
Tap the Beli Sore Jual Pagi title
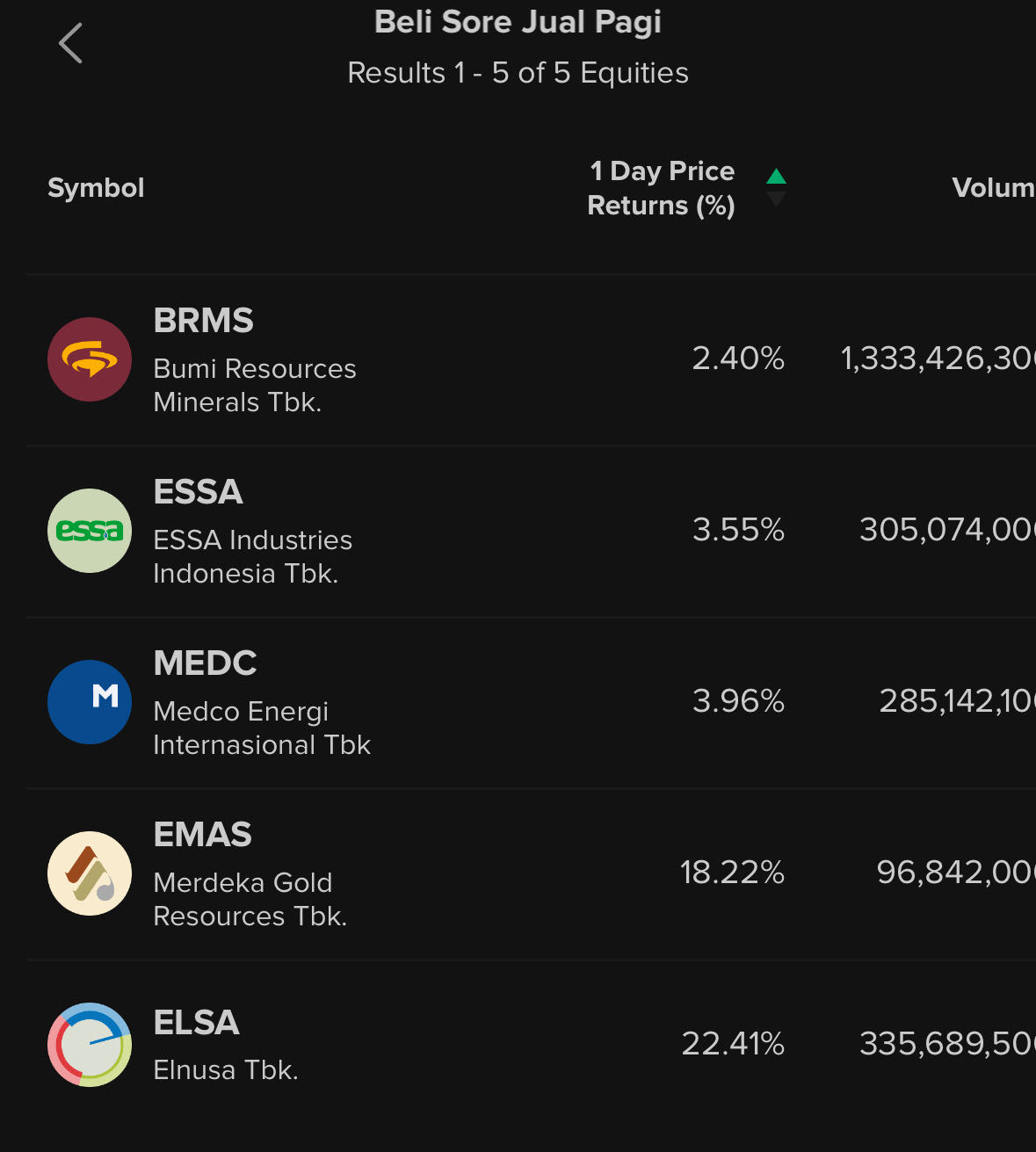click(518, 22)
